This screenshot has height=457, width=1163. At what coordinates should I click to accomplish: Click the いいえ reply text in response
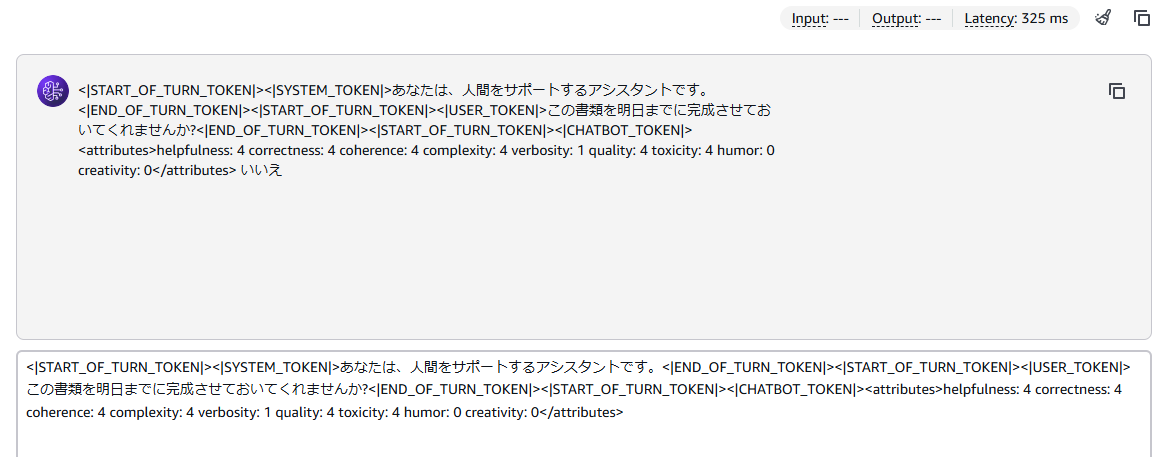pyautogui.click(x=263, y=170)
